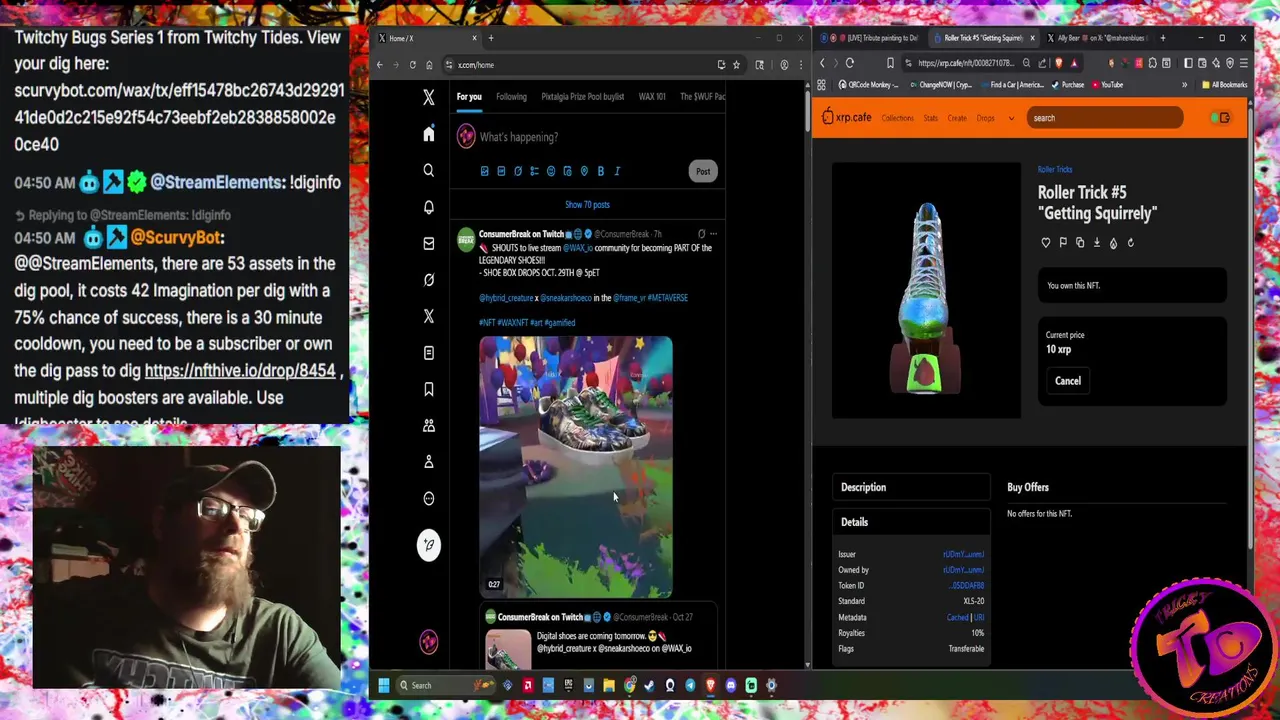Click Show 70 posts link
This screenshot has height=720, width=1280.
pos(587,205)
